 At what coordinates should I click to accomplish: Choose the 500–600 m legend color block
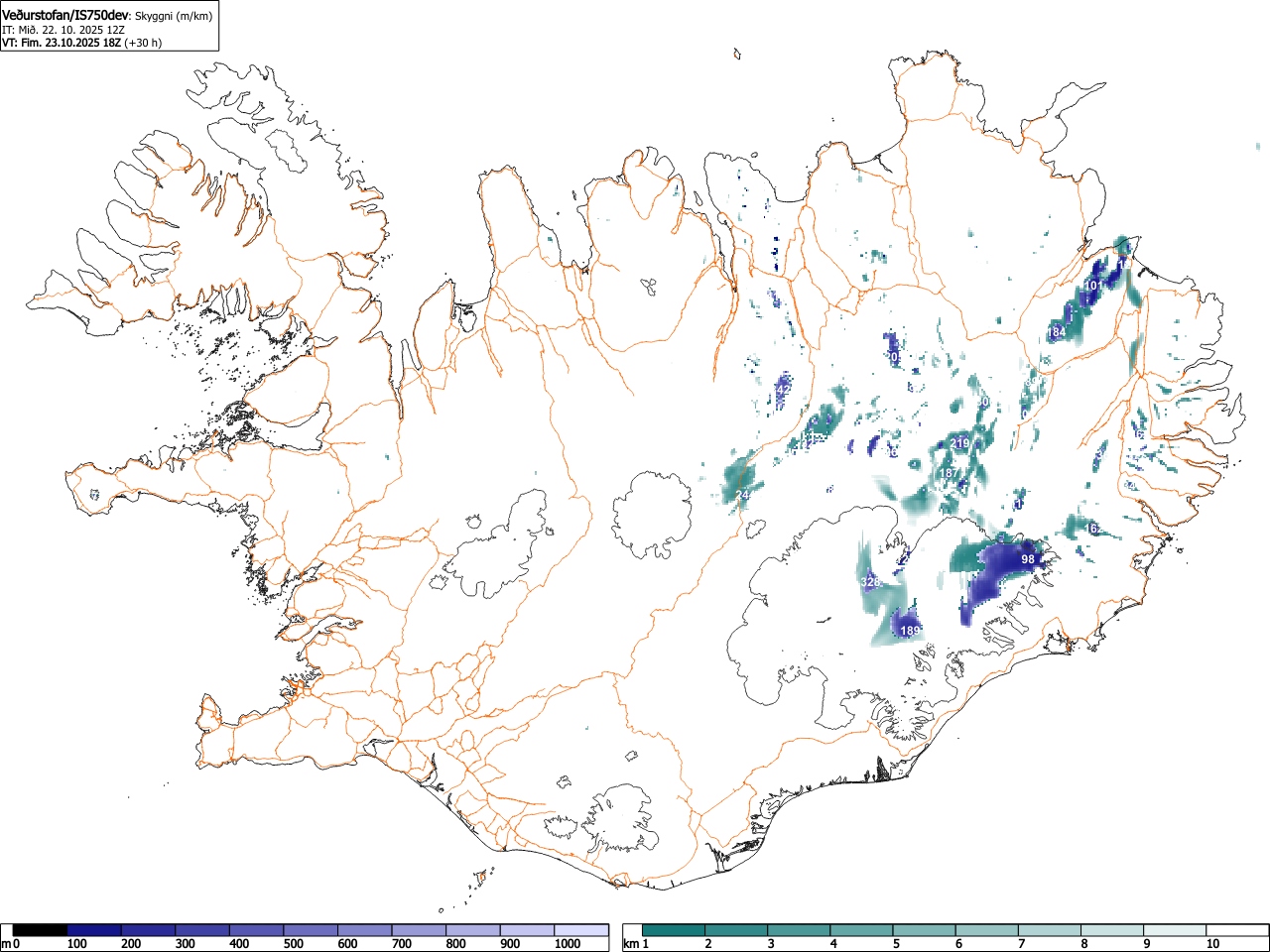[312, 930]
